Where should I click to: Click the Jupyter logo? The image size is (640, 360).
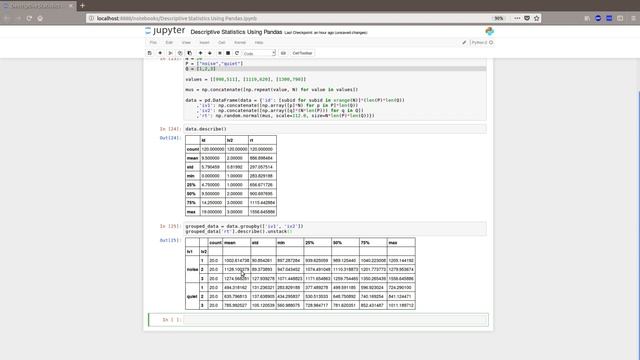pos(165,31)
